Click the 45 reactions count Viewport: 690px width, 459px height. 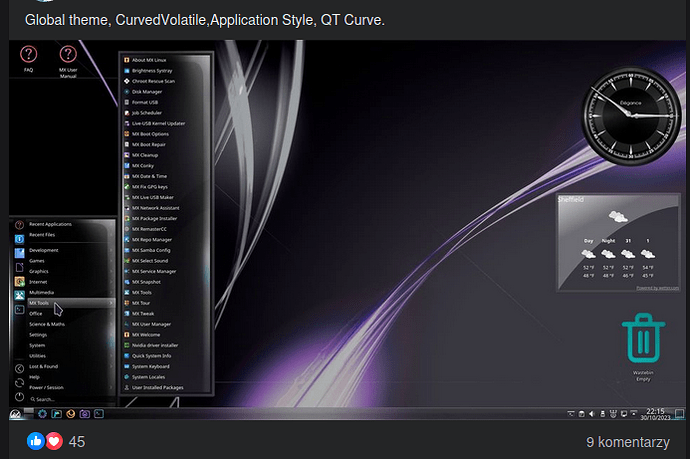point(77,442)
